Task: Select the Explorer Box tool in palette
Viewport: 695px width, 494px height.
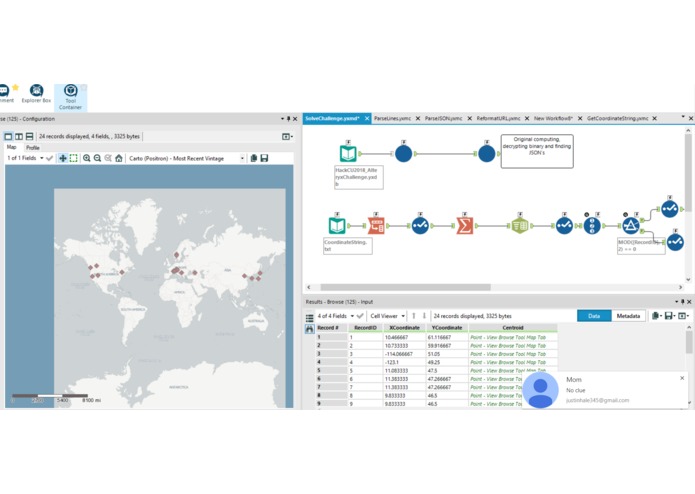Action: coord(36,93)
